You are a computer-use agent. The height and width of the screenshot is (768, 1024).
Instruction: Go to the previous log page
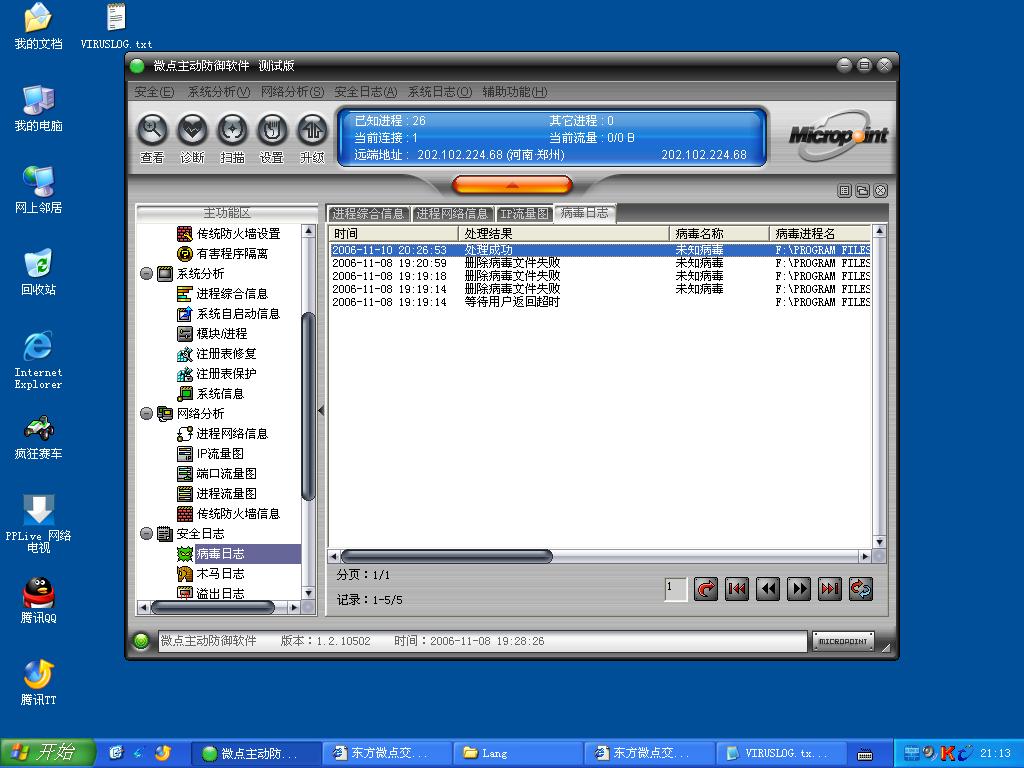coord(767,589)
